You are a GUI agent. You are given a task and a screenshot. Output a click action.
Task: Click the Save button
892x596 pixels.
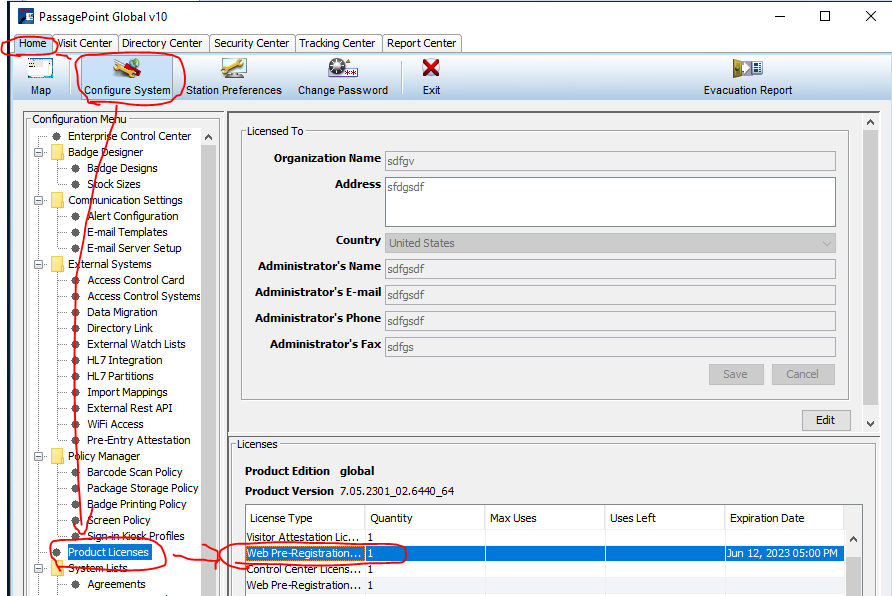tap(736, 374)
